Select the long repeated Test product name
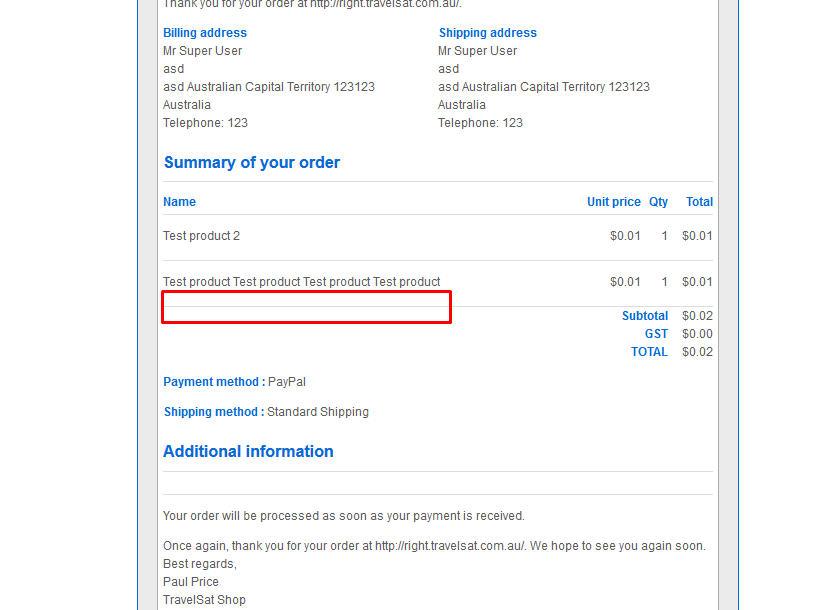The width and height of the screenshot is (819, 610). (301, 282)
